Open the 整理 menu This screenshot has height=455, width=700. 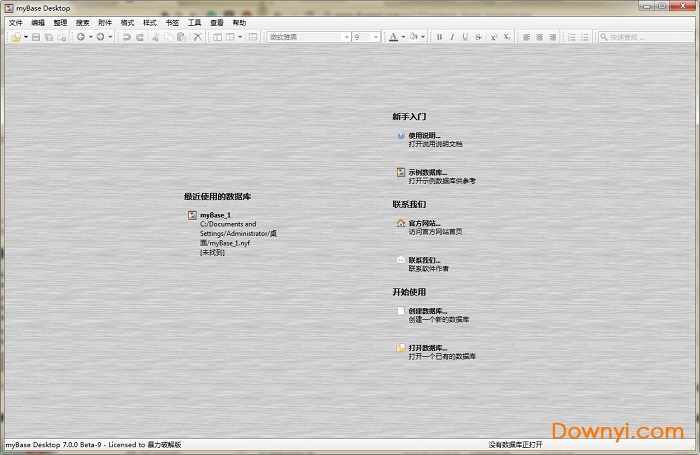click(x=60, y=23)
